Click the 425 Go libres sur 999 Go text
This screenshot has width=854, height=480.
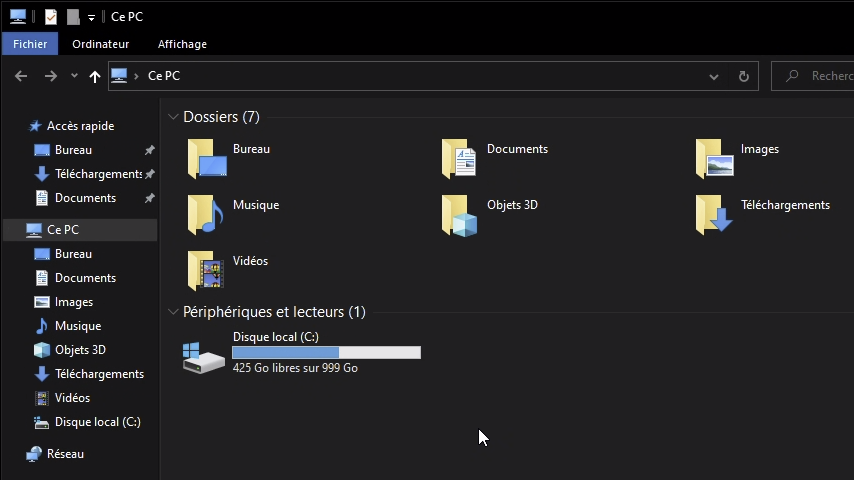click(x=295, y=368)
